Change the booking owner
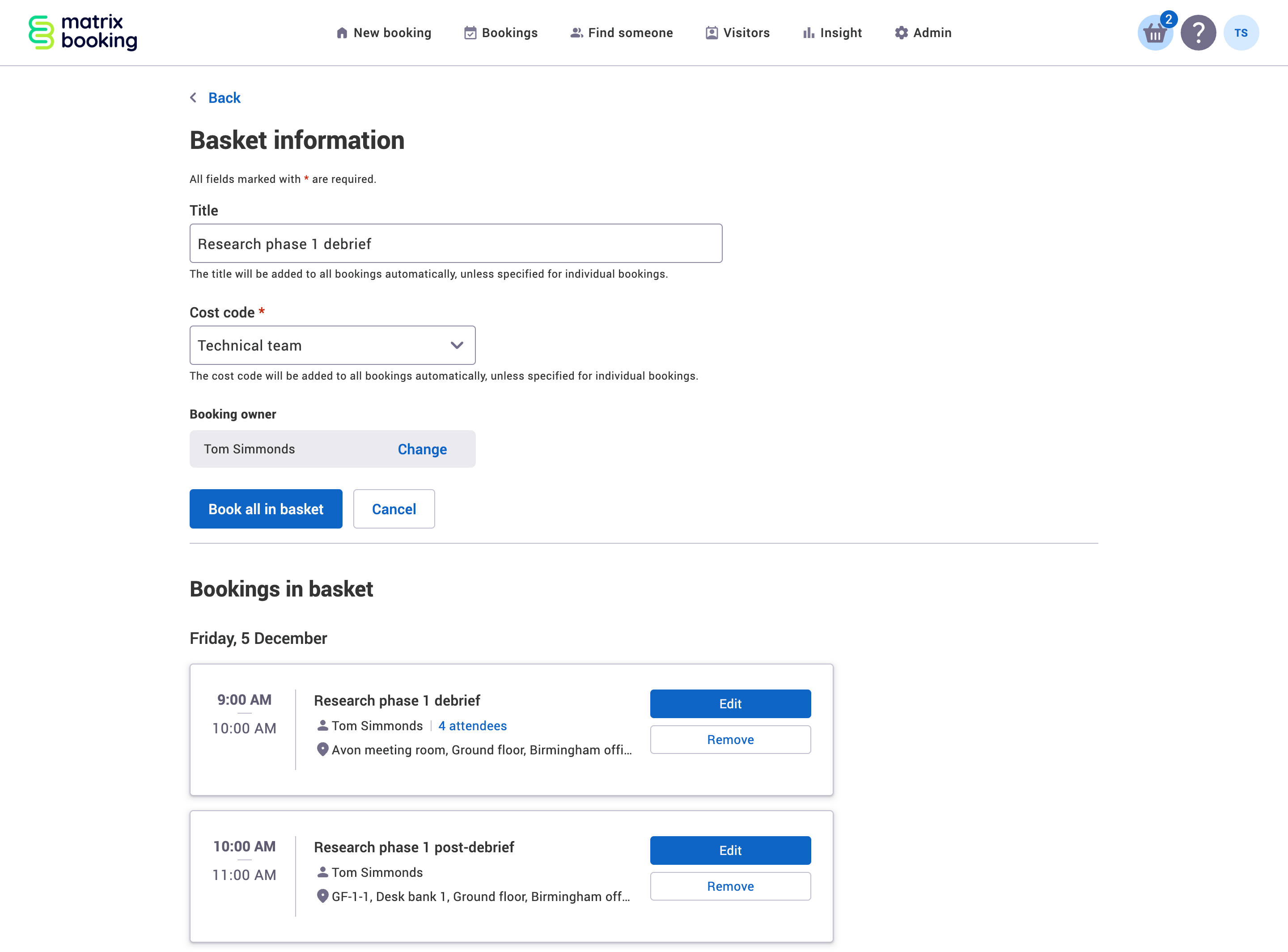 point(422,449)
